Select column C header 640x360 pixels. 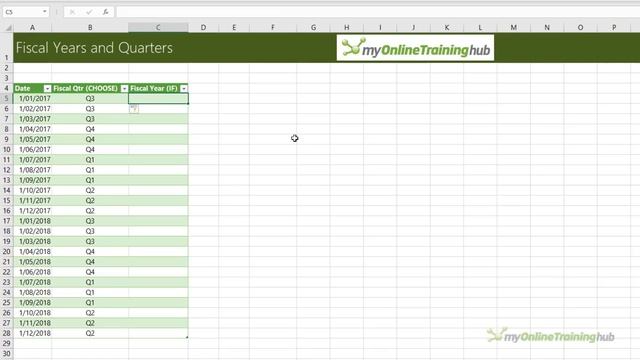pyautogui.click(x=158, y=27)
